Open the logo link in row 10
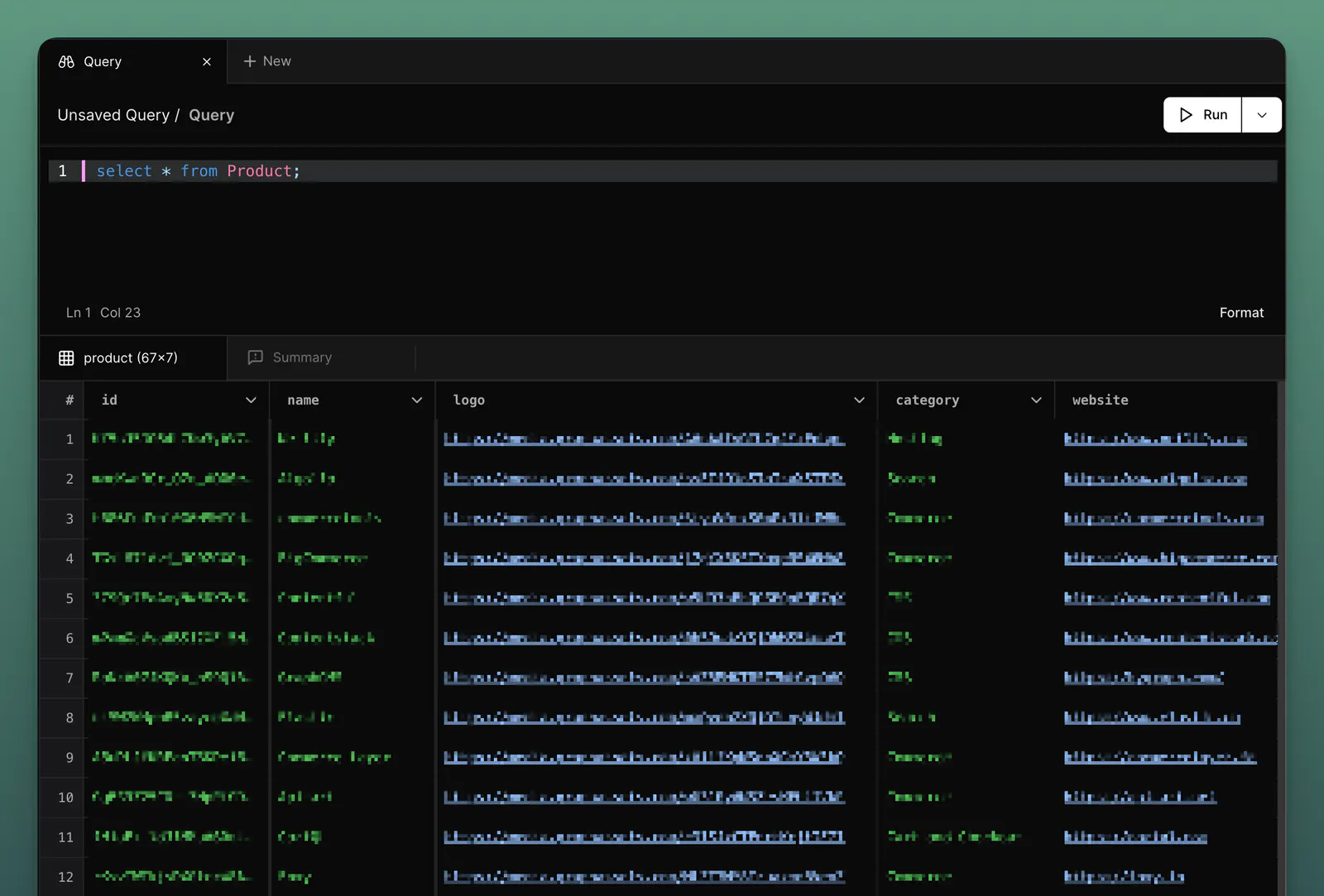Viewport: 1324px width, 896px height. (644, 798)
